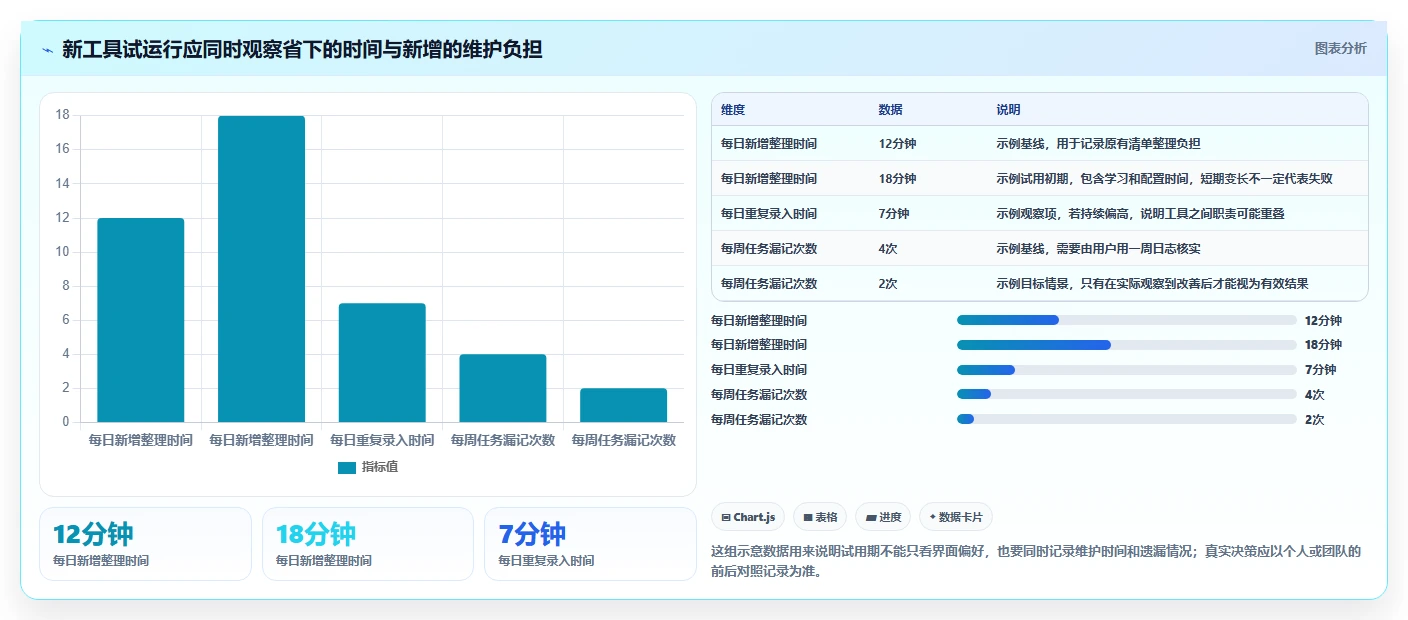This screenshot has height=620, width=1408.
Task: Click the 进度 chip
Action: (883, 517)
